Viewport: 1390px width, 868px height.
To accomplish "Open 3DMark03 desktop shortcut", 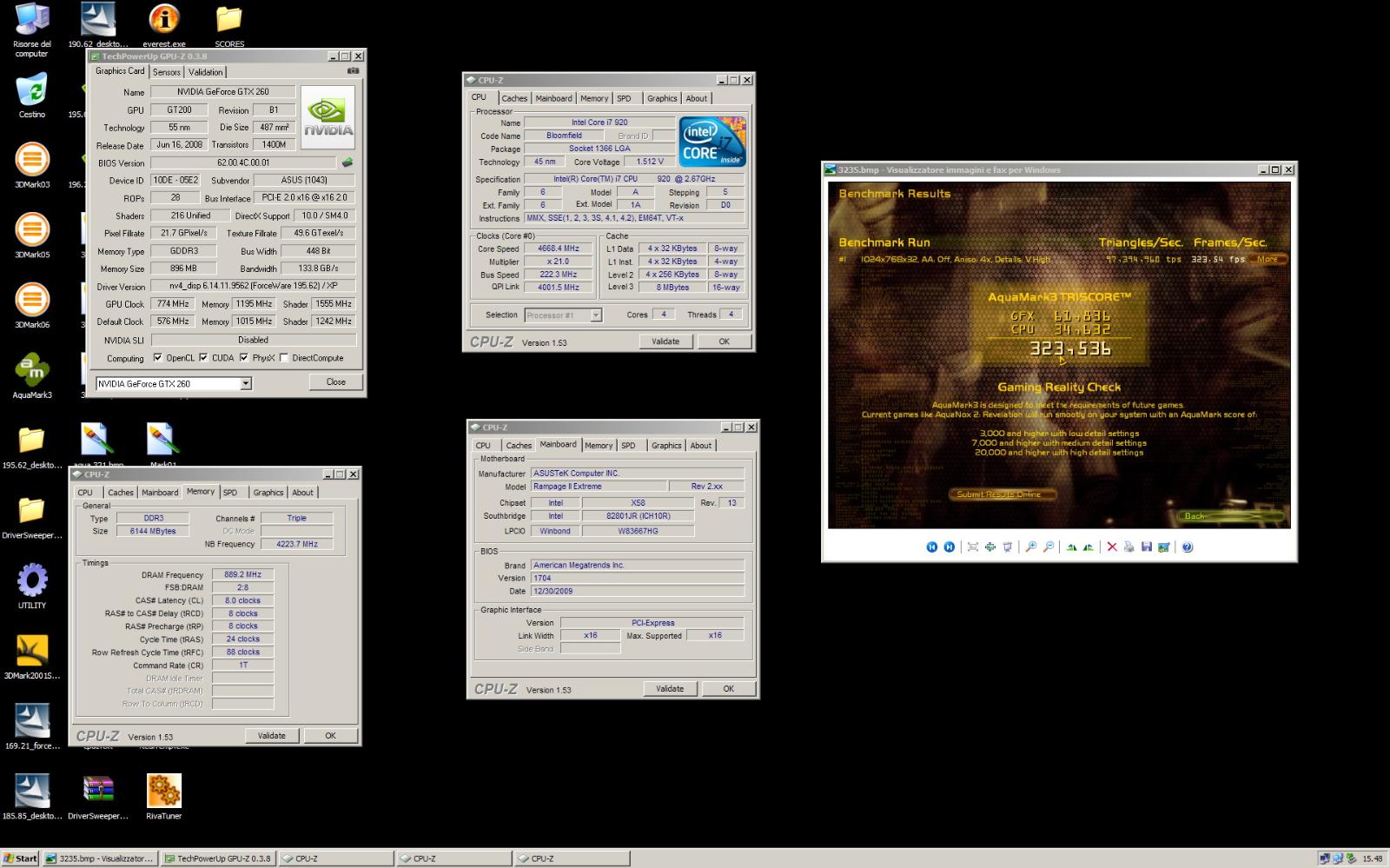I will [x=32, y=165].
